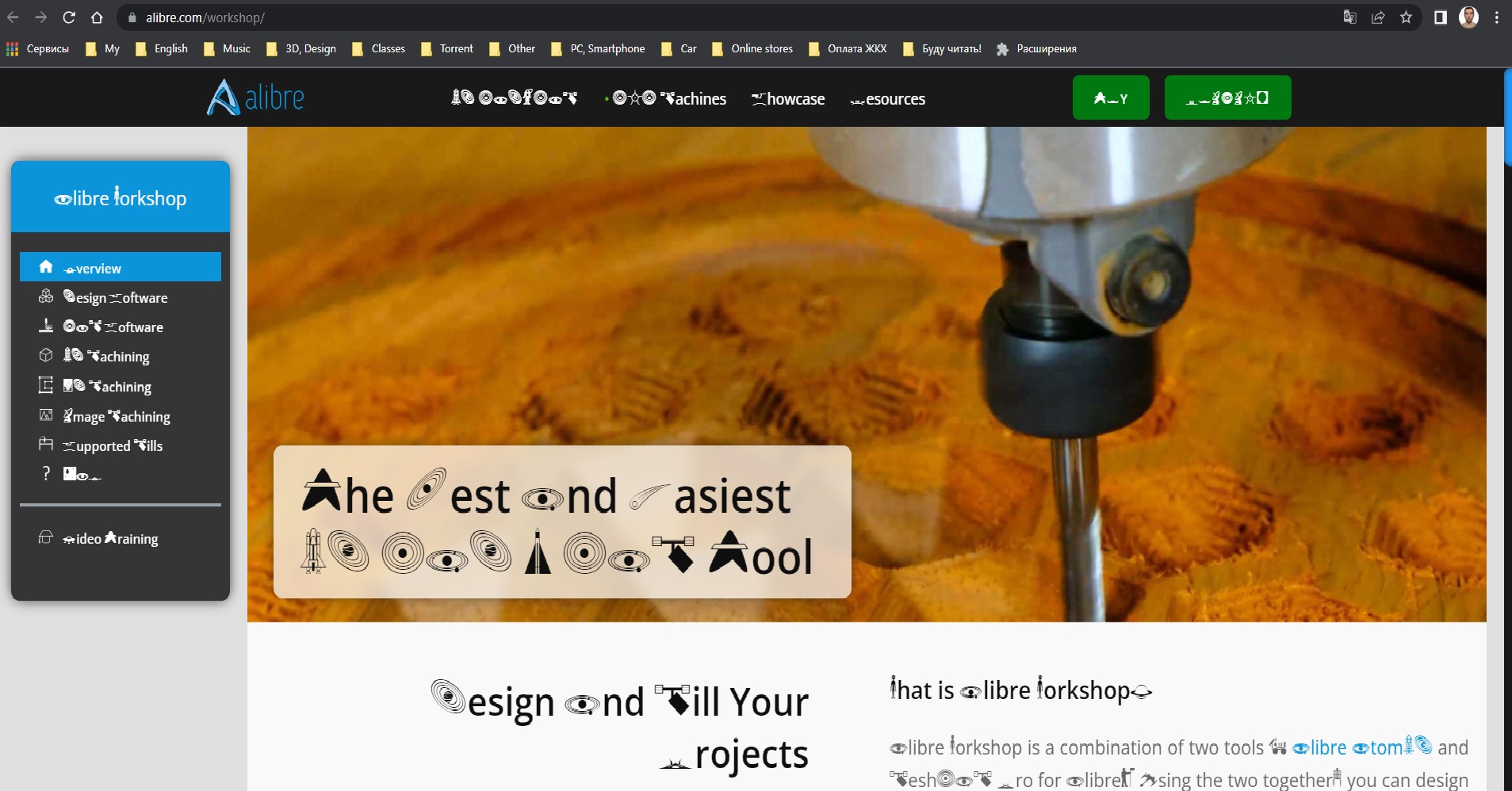1512x791 pixels.
Task: Expand the My bookmarks folder
Action: tap(102, 49)
